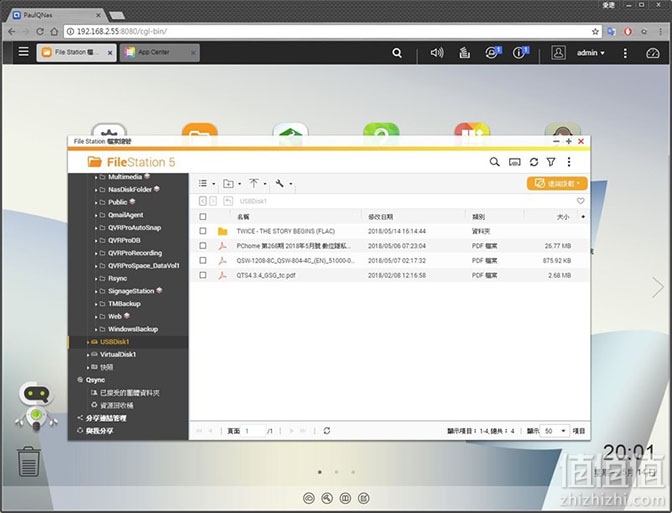Open the upload dropdown in toolbar
Viewport: 672px width, 513px height.
click(x=258, y=183)
